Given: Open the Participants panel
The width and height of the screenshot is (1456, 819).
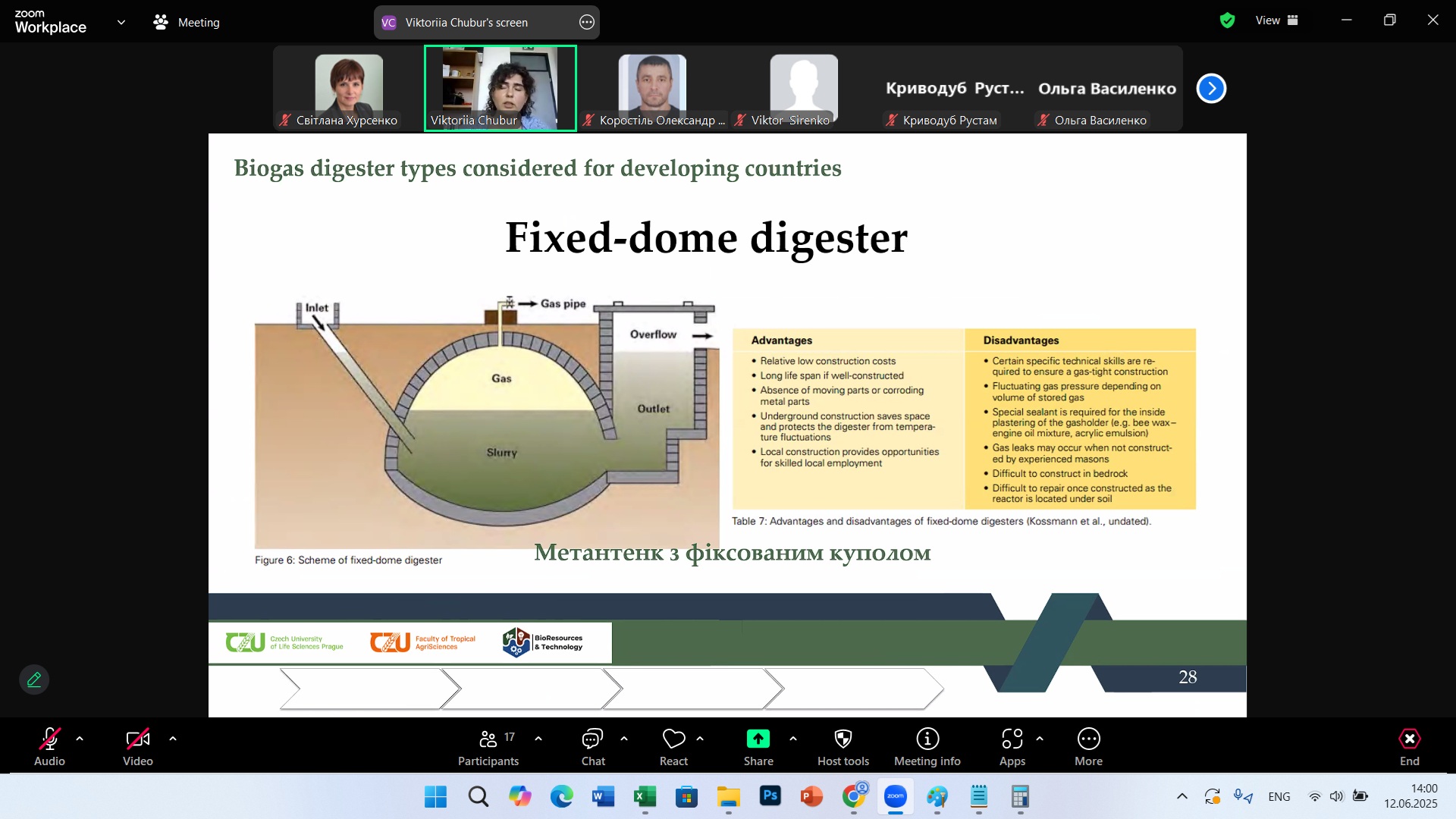Looking at the screenshot, I should pyautogui.click(x=488, y=747).
